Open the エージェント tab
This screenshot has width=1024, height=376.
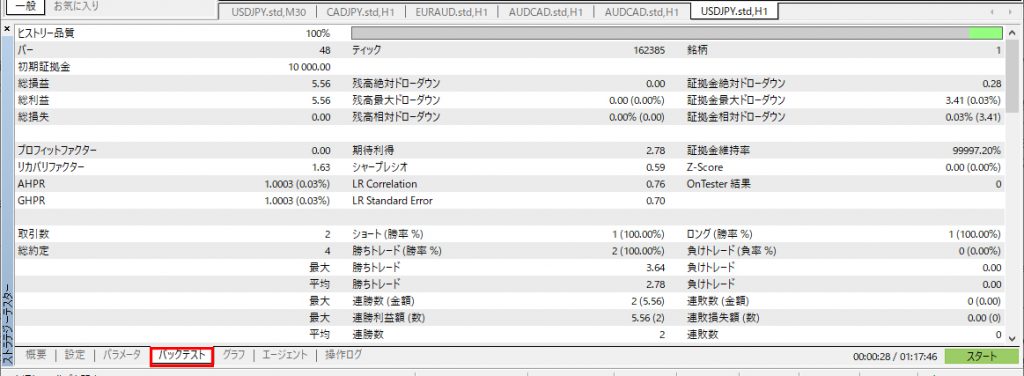(x=284, y=355)
